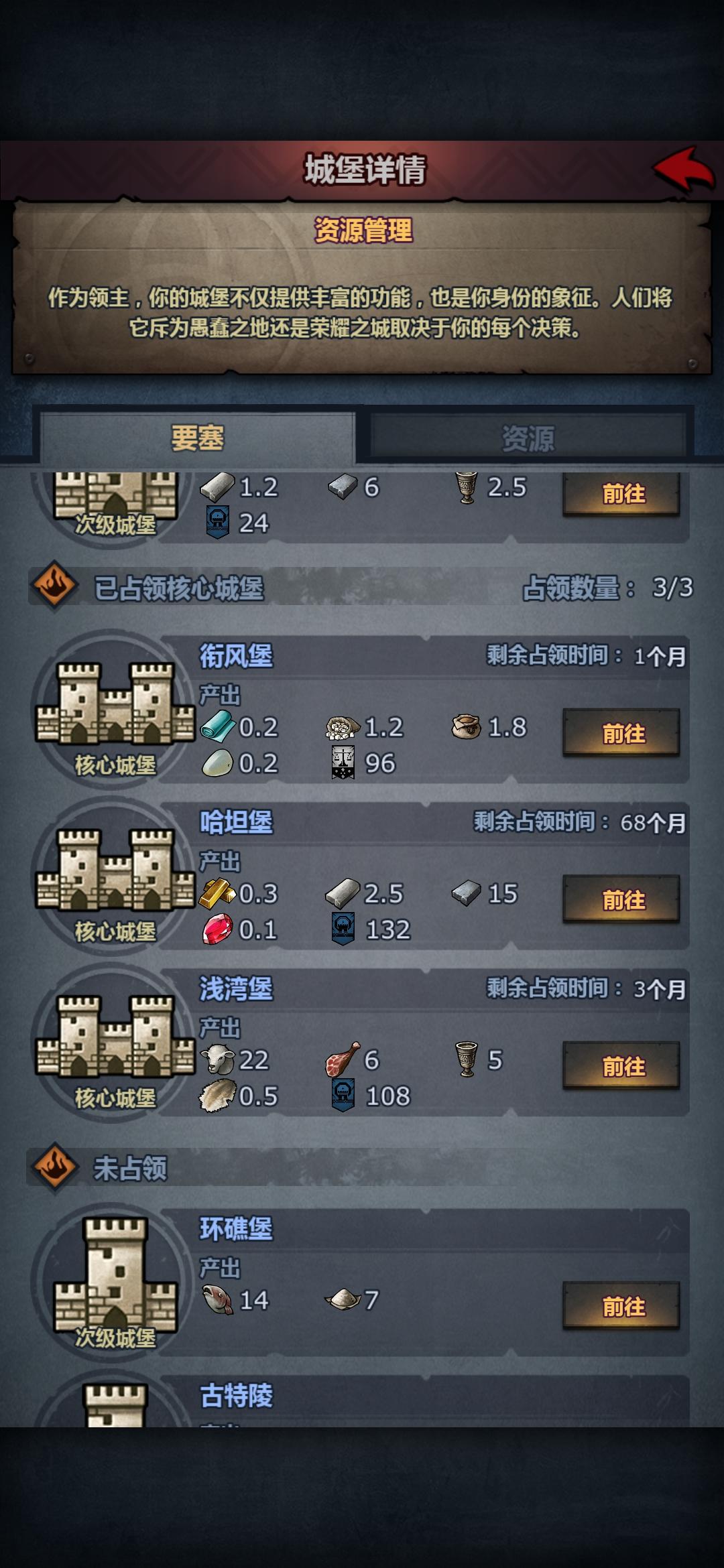
Task: Go to 浅湾堡 with 前往 button
Action: click(x=621, y=1065)
